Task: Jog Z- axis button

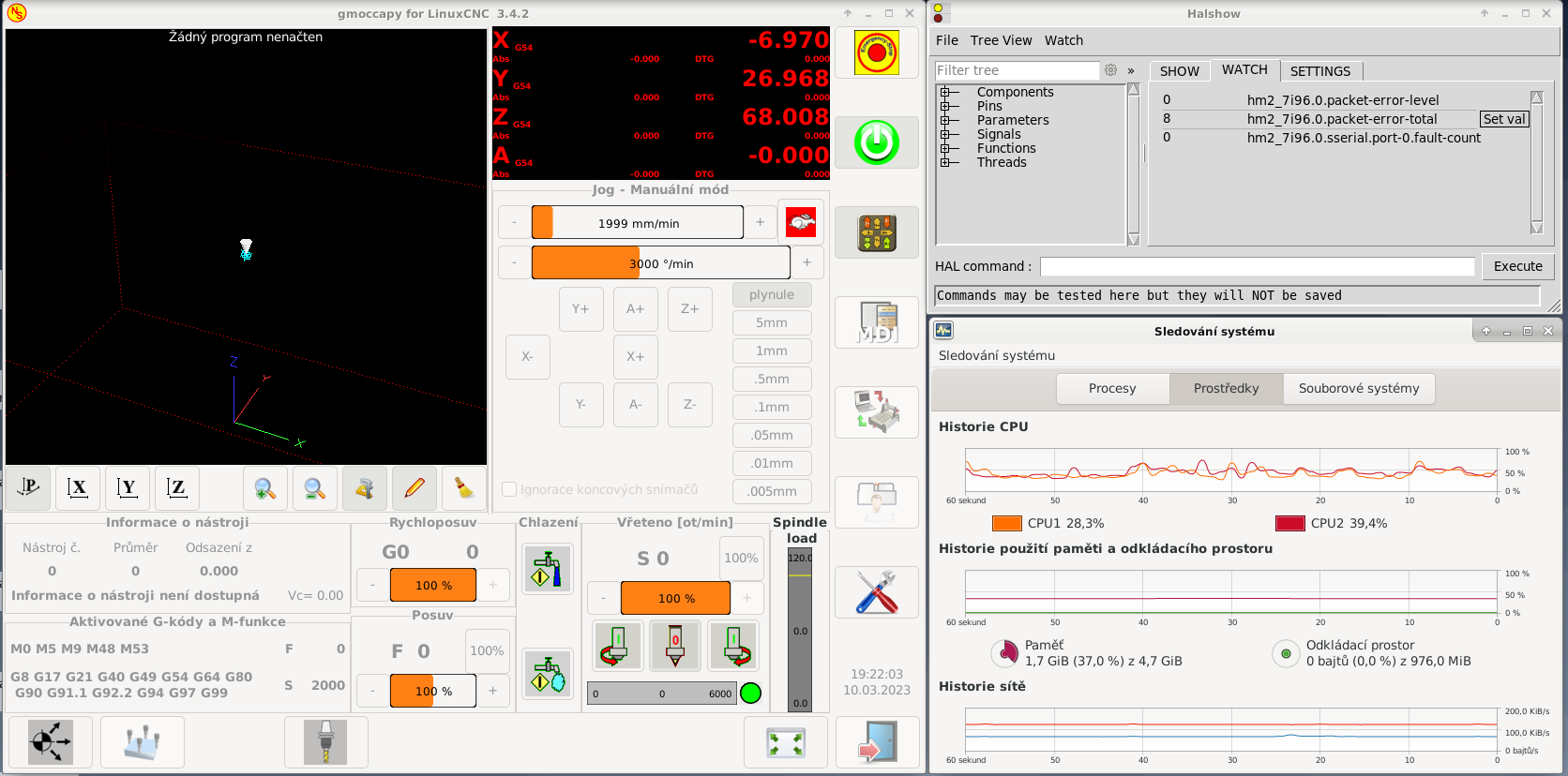Action: pyautogui.click(x=689, y=404)
